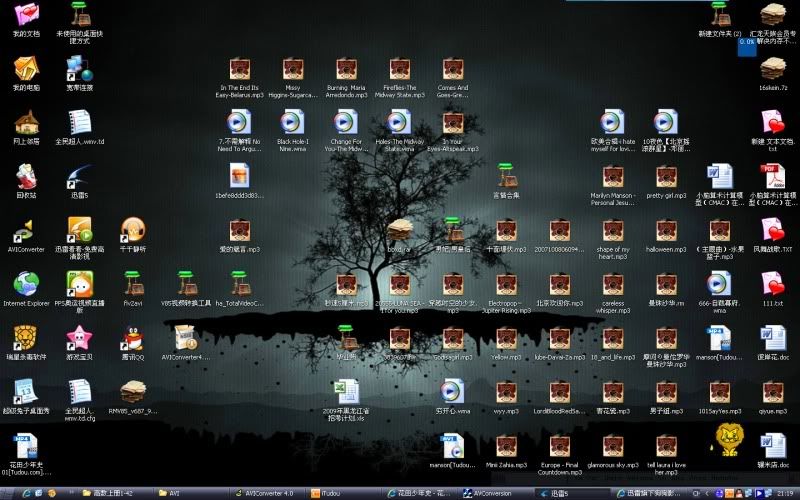
Task: Open the yellow lion desktop icon
Action: click(x=730, y=440)
